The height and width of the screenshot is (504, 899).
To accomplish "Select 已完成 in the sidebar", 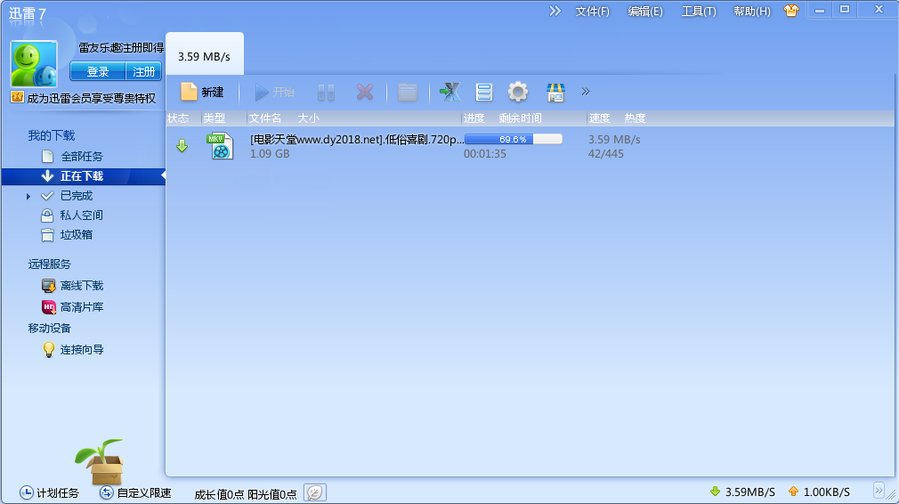I will pos(76,196).
